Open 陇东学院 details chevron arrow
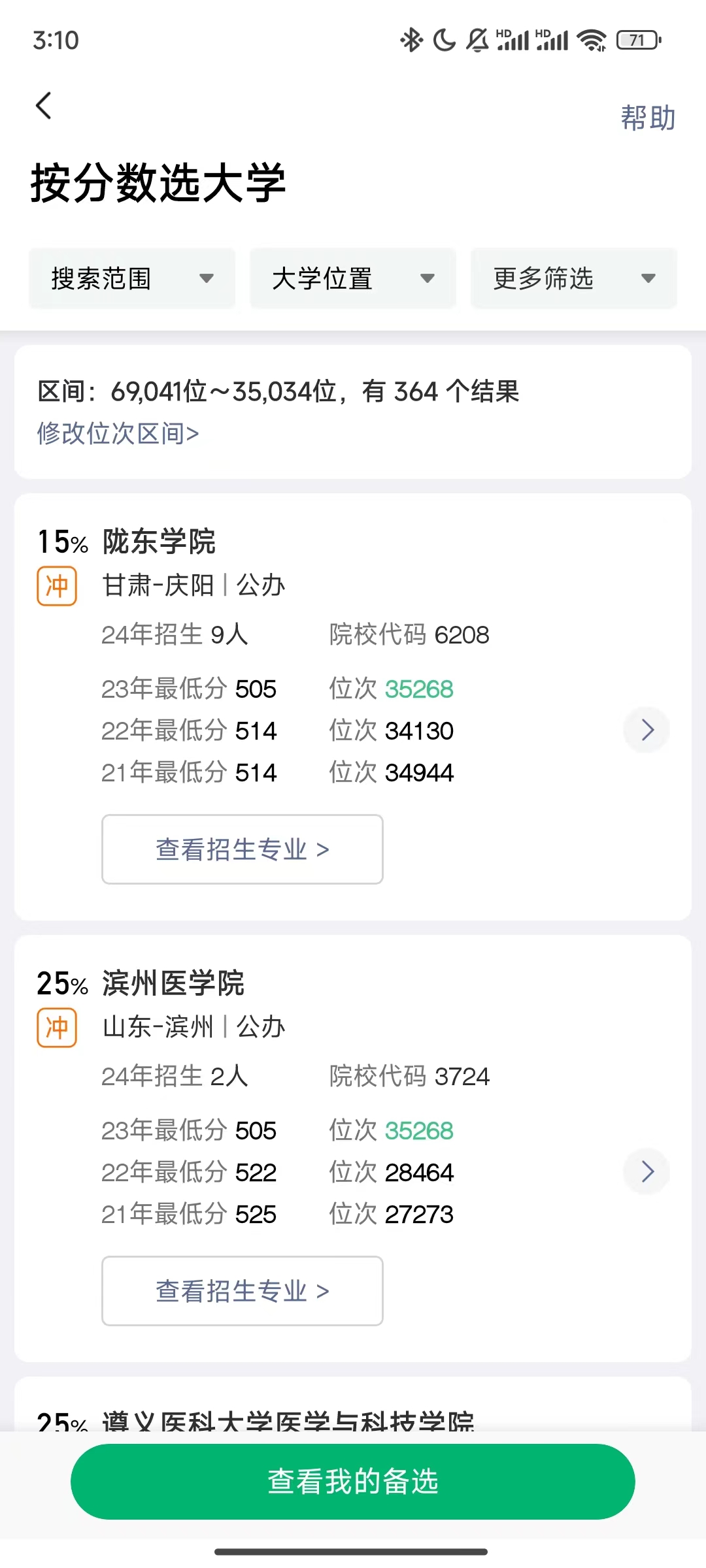The image size is (706, 1568). tap(647, 730)
